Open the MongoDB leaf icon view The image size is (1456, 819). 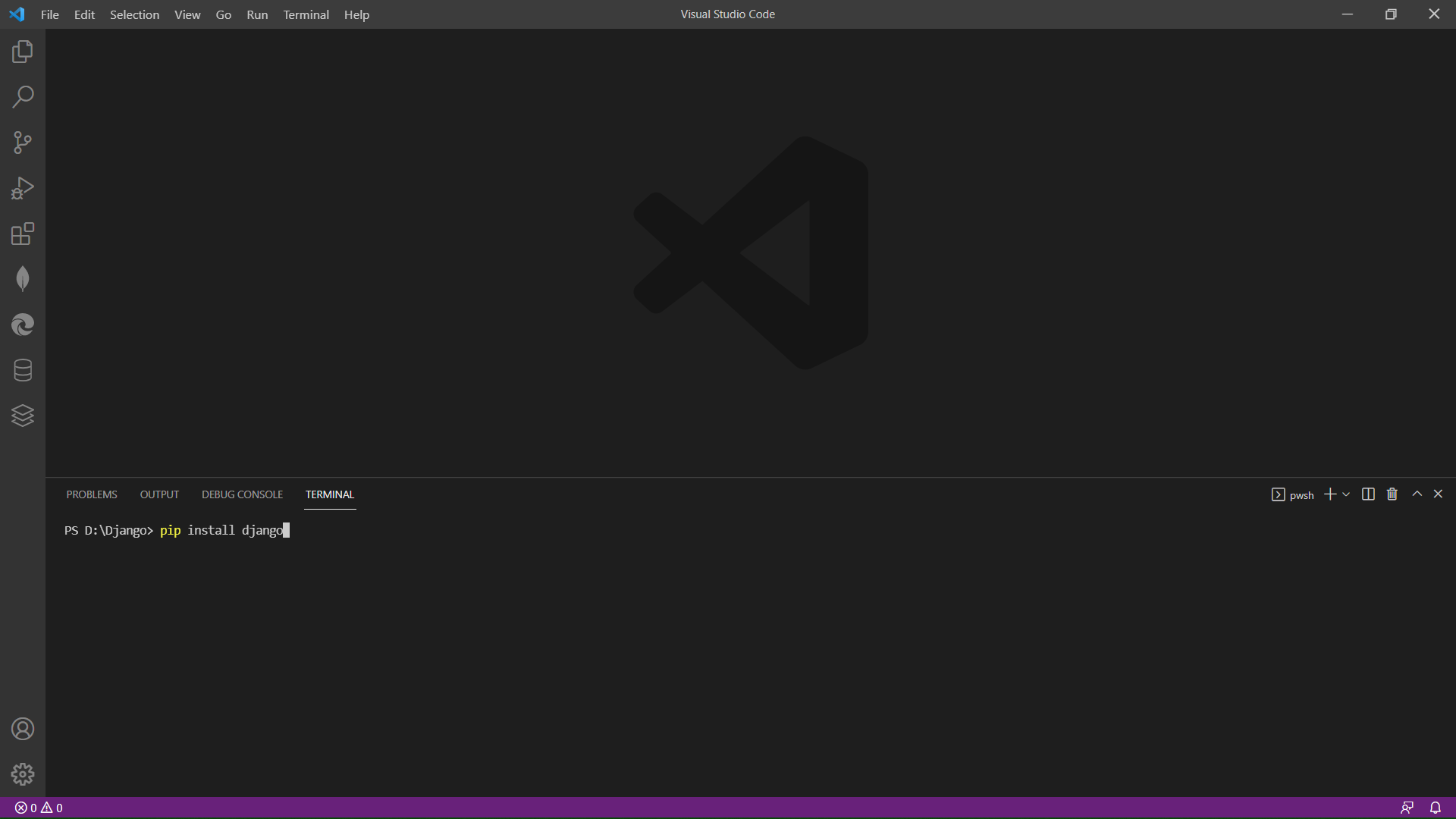[x=23, y=279]
